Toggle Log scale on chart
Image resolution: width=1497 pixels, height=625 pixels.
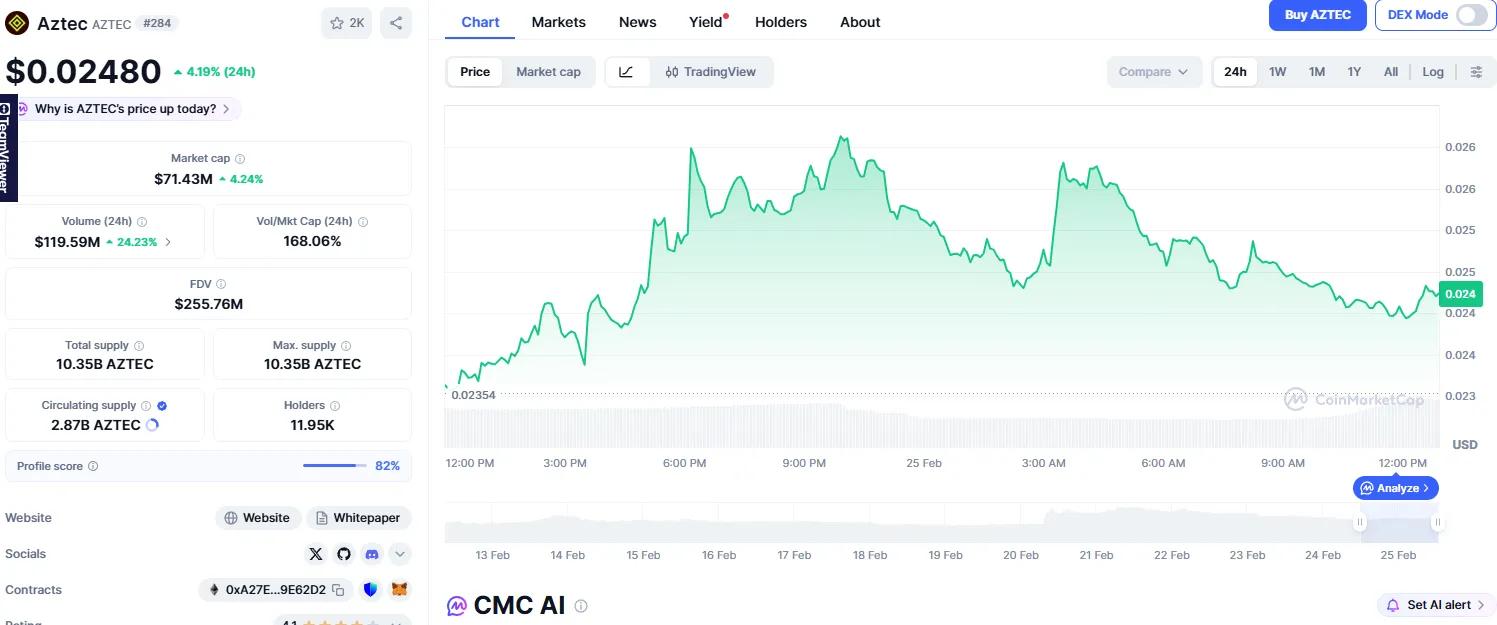pos(1433,72)
